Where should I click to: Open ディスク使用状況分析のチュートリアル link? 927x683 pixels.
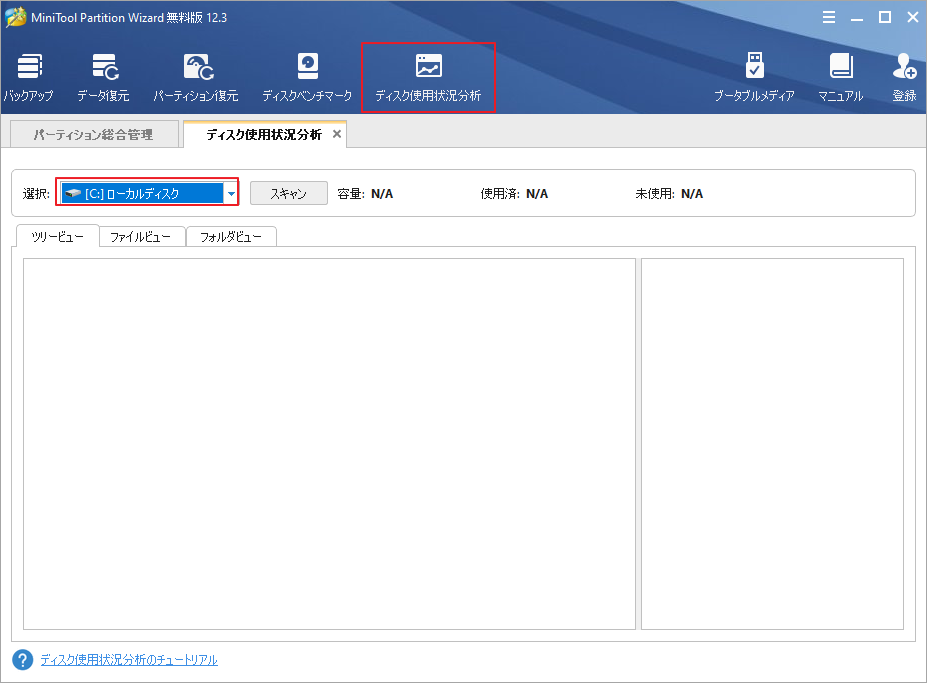pyautogui.click(x=129, y=660)
